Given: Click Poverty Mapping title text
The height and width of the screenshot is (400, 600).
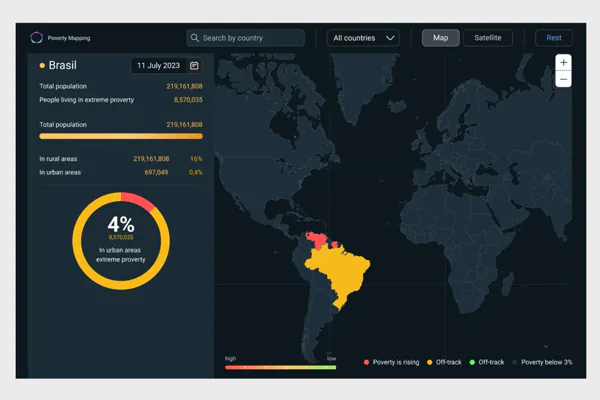Looking at the screenshot, I should 69,38.
